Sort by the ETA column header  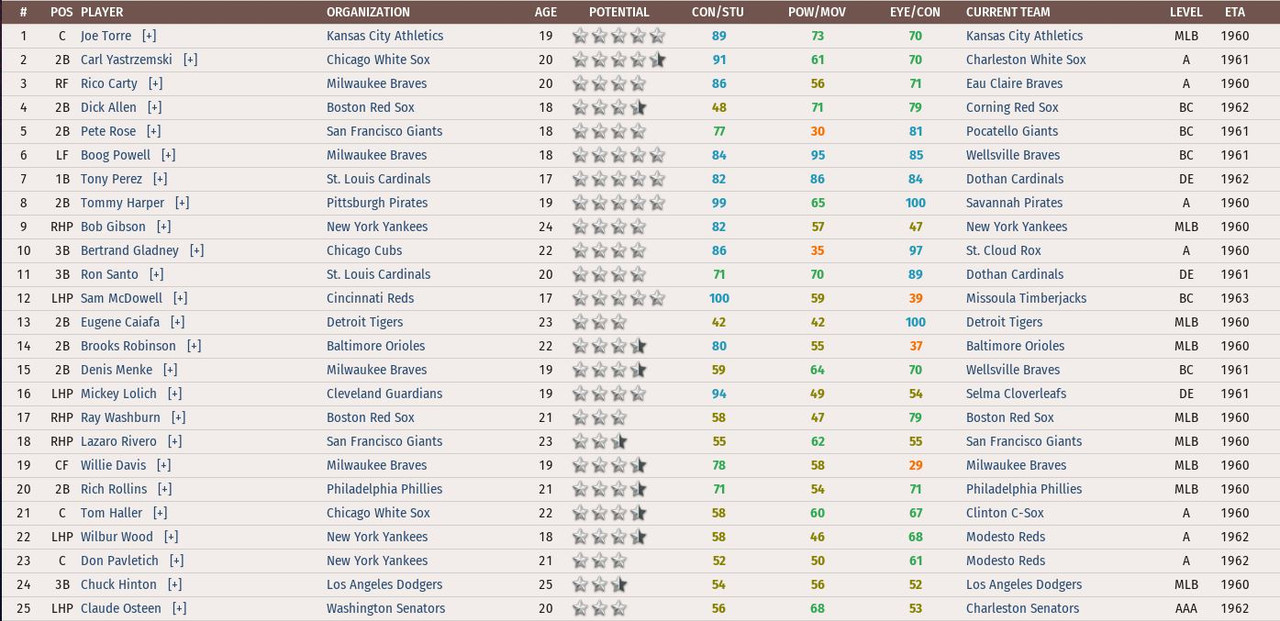pos(1235,12)
